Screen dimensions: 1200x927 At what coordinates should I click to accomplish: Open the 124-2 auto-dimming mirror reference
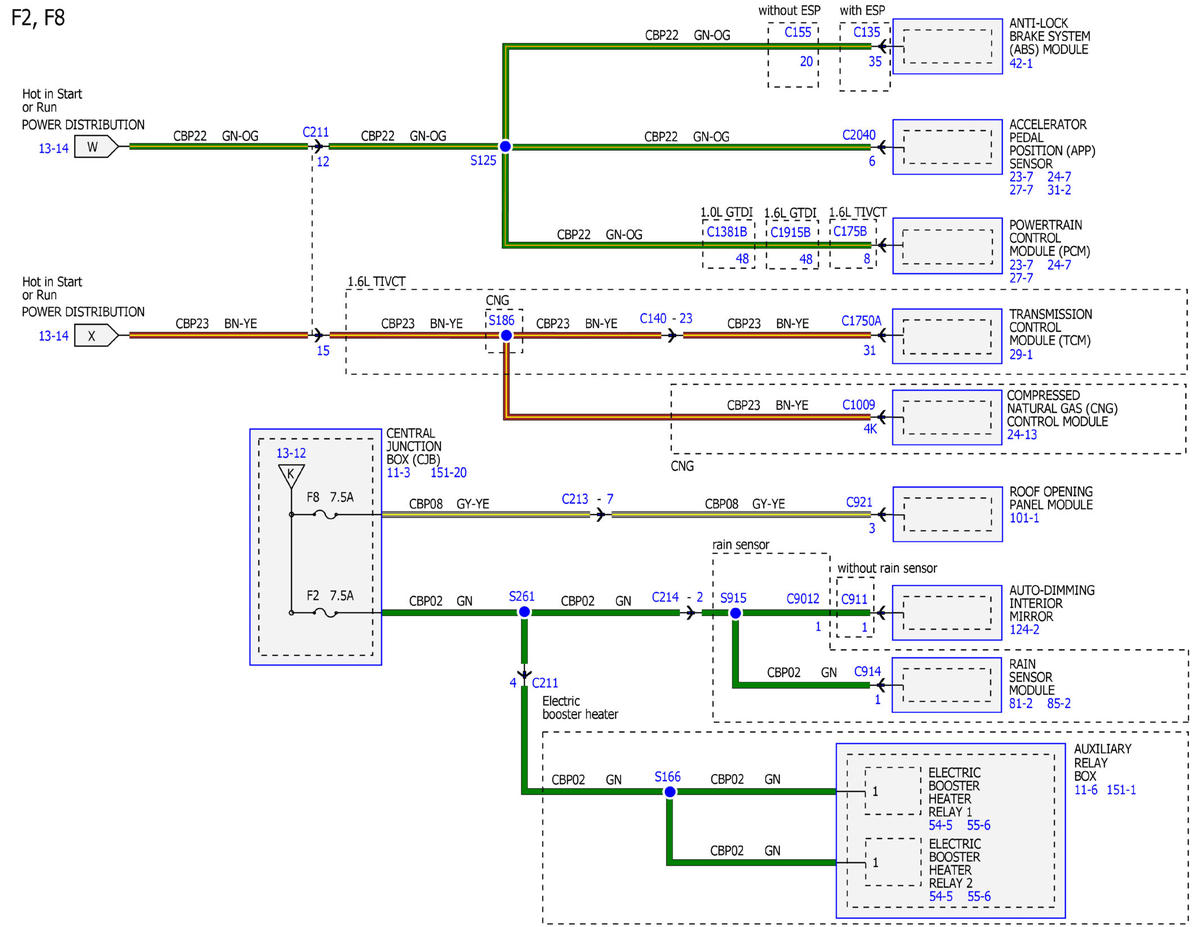coord(1023,629)
